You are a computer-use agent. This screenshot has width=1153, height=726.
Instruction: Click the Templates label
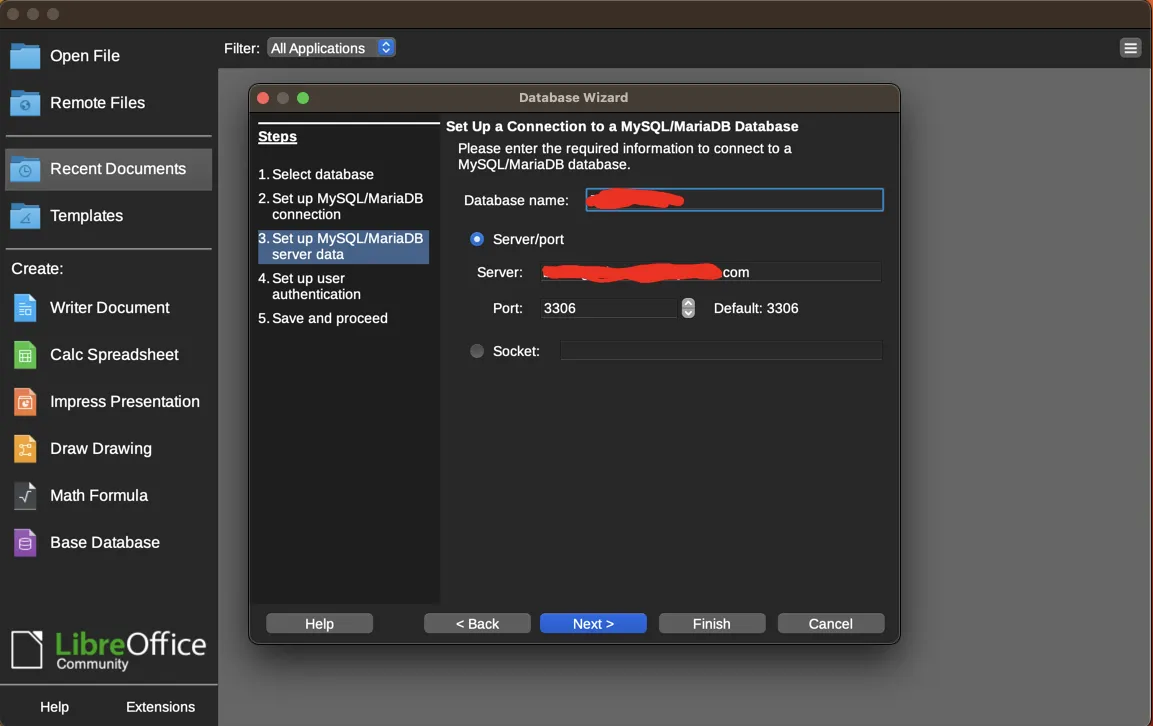87,216
